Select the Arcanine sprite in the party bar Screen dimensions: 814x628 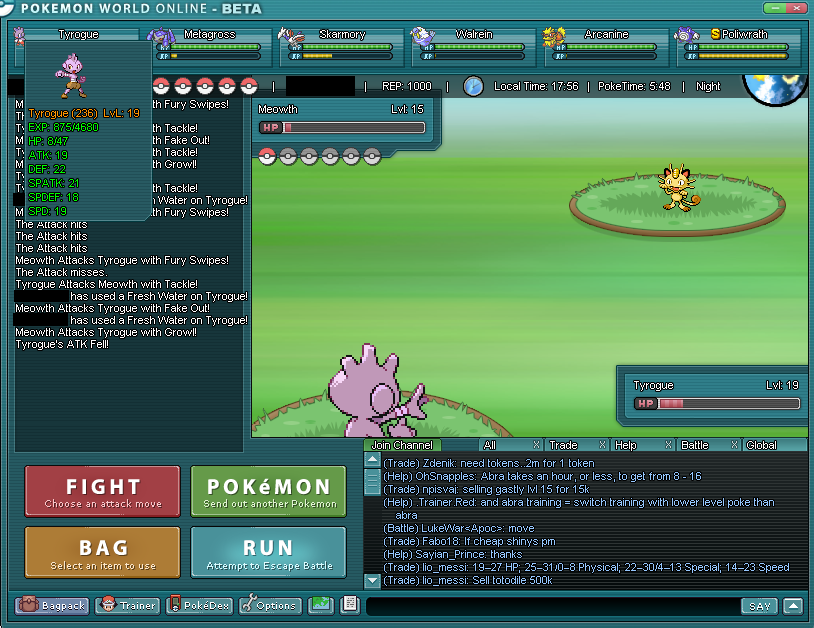tap(554, 36)
